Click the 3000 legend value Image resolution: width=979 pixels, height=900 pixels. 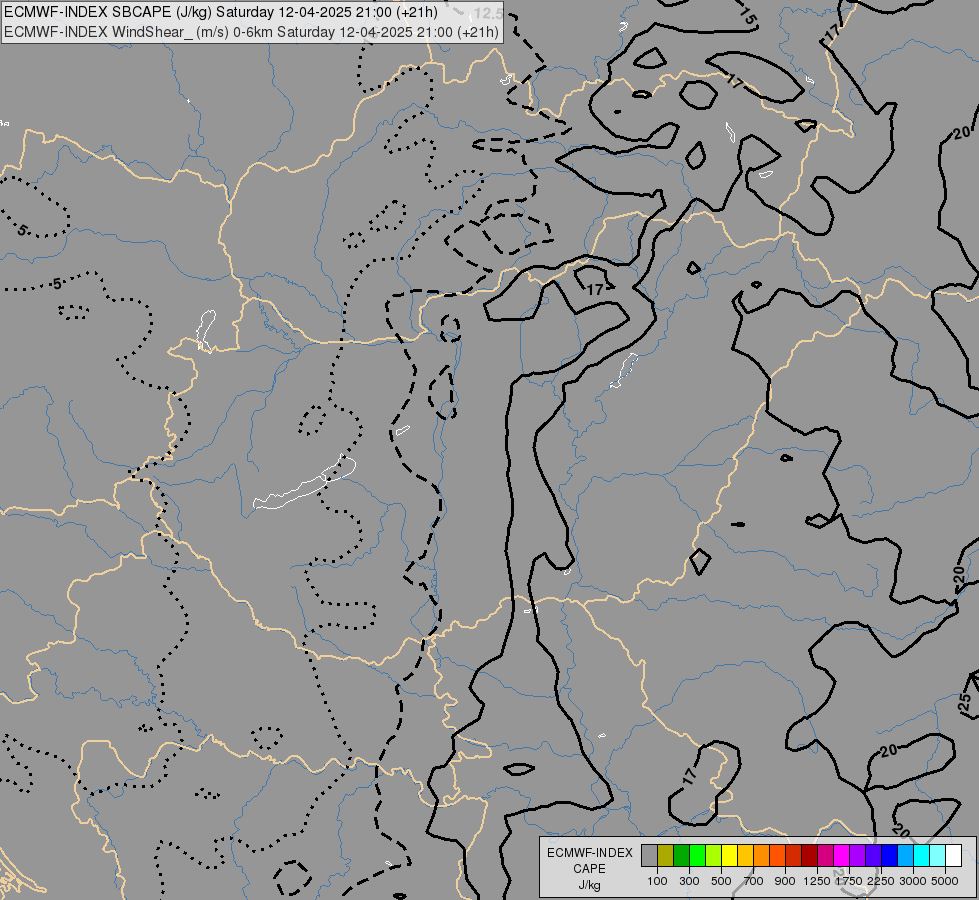(x=913, y=881)
